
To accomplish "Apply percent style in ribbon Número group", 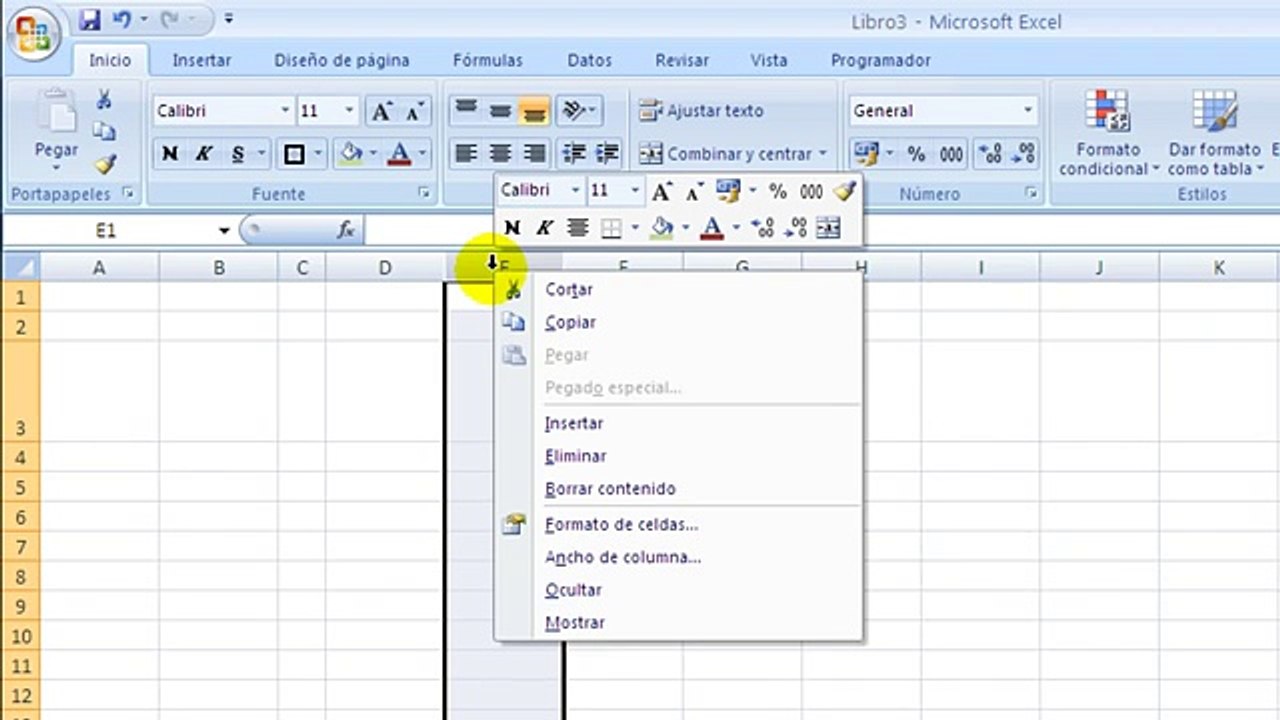I will [916, 153].
